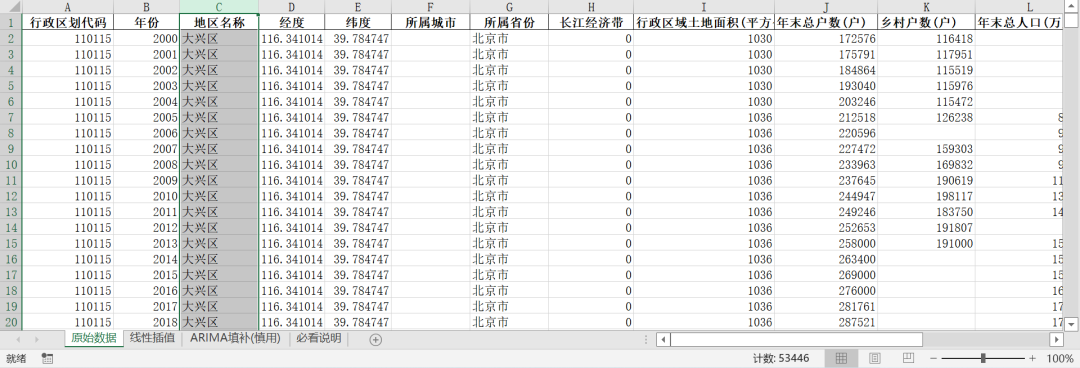Select column G header
Screen dimensions: 1080x368
[509, 6]
